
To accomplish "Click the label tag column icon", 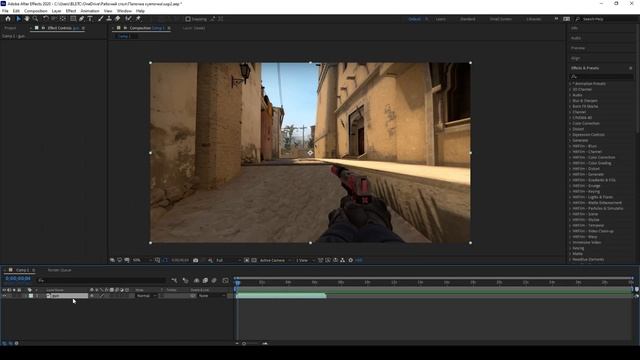I will click(29, 290).
